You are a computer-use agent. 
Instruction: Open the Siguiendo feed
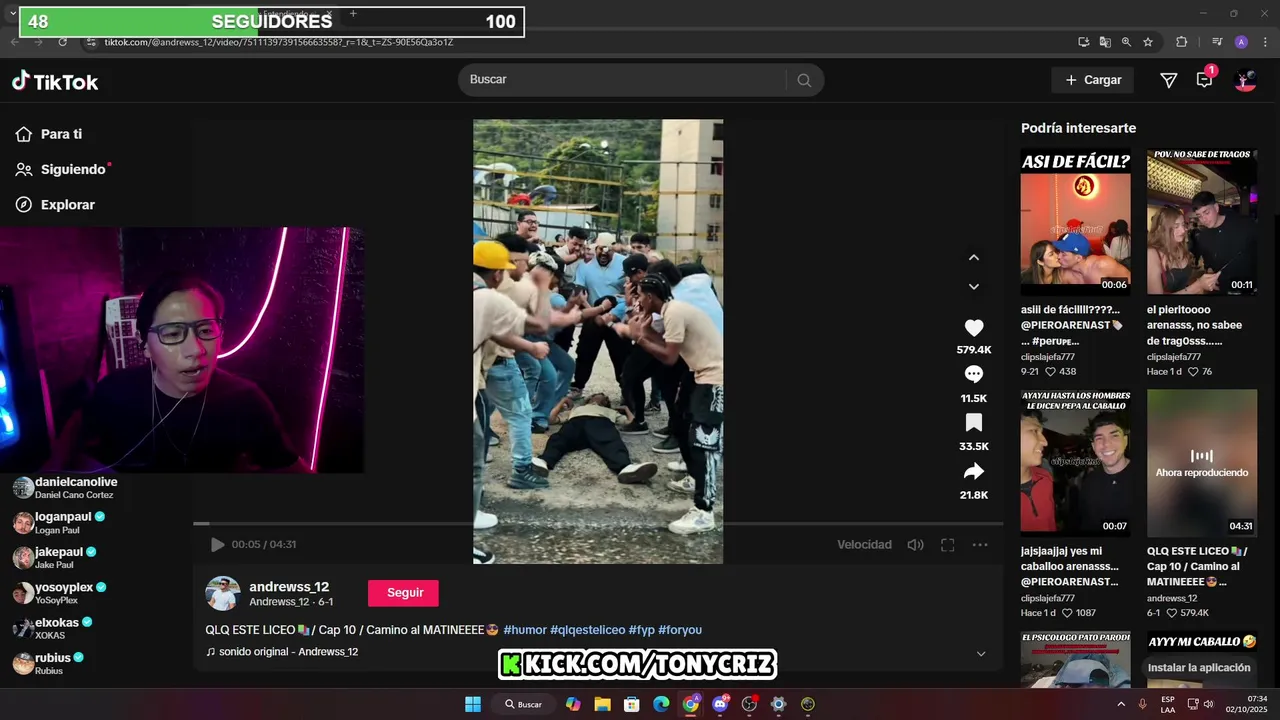pyautogui.click(x=61, y=169)
